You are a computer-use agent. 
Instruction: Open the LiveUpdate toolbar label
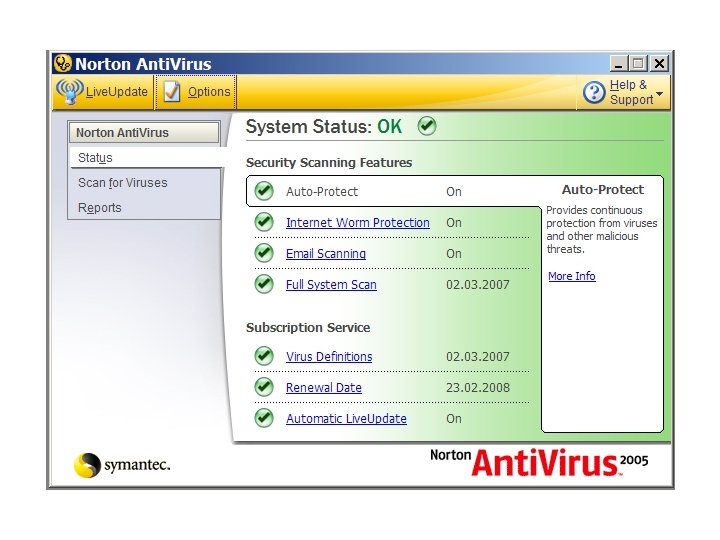117,91
